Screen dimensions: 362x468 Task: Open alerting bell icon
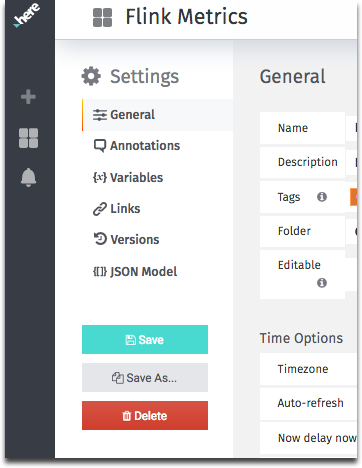pos(28,177)
